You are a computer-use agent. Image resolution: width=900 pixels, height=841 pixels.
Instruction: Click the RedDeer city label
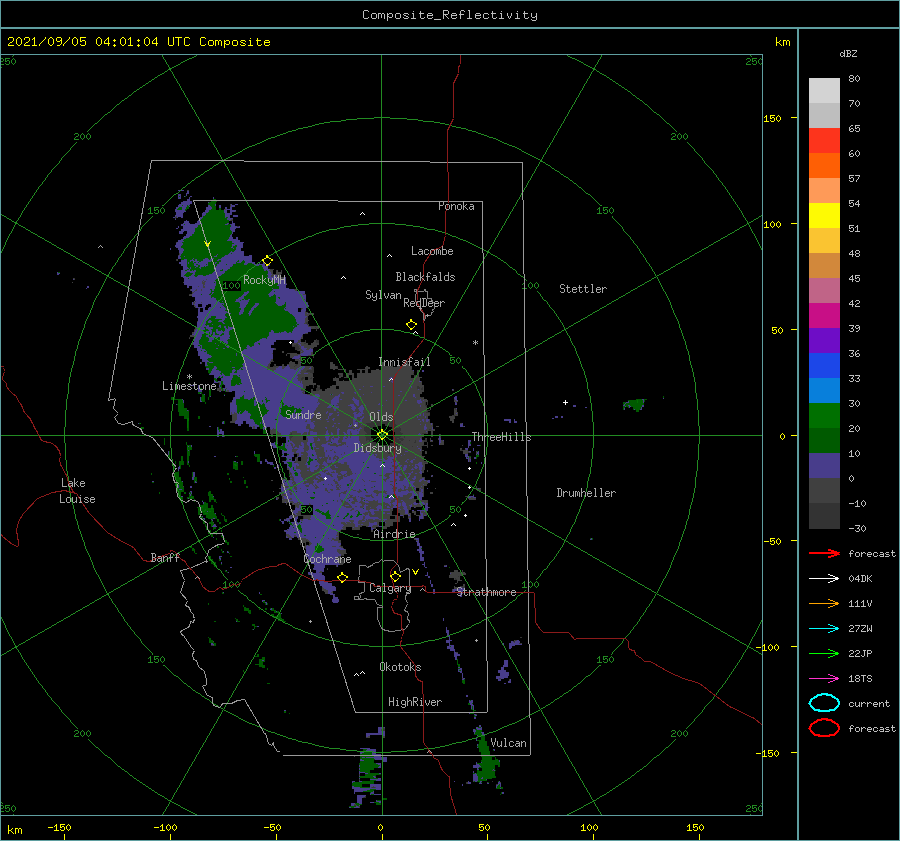(x=424, y=303)
